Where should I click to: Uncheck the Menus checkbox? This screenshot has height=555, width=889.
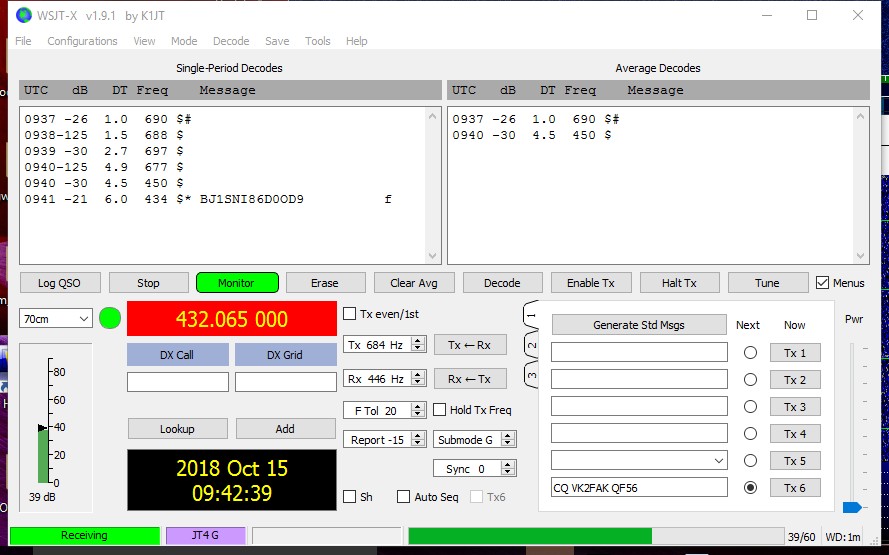pos(823,283)
